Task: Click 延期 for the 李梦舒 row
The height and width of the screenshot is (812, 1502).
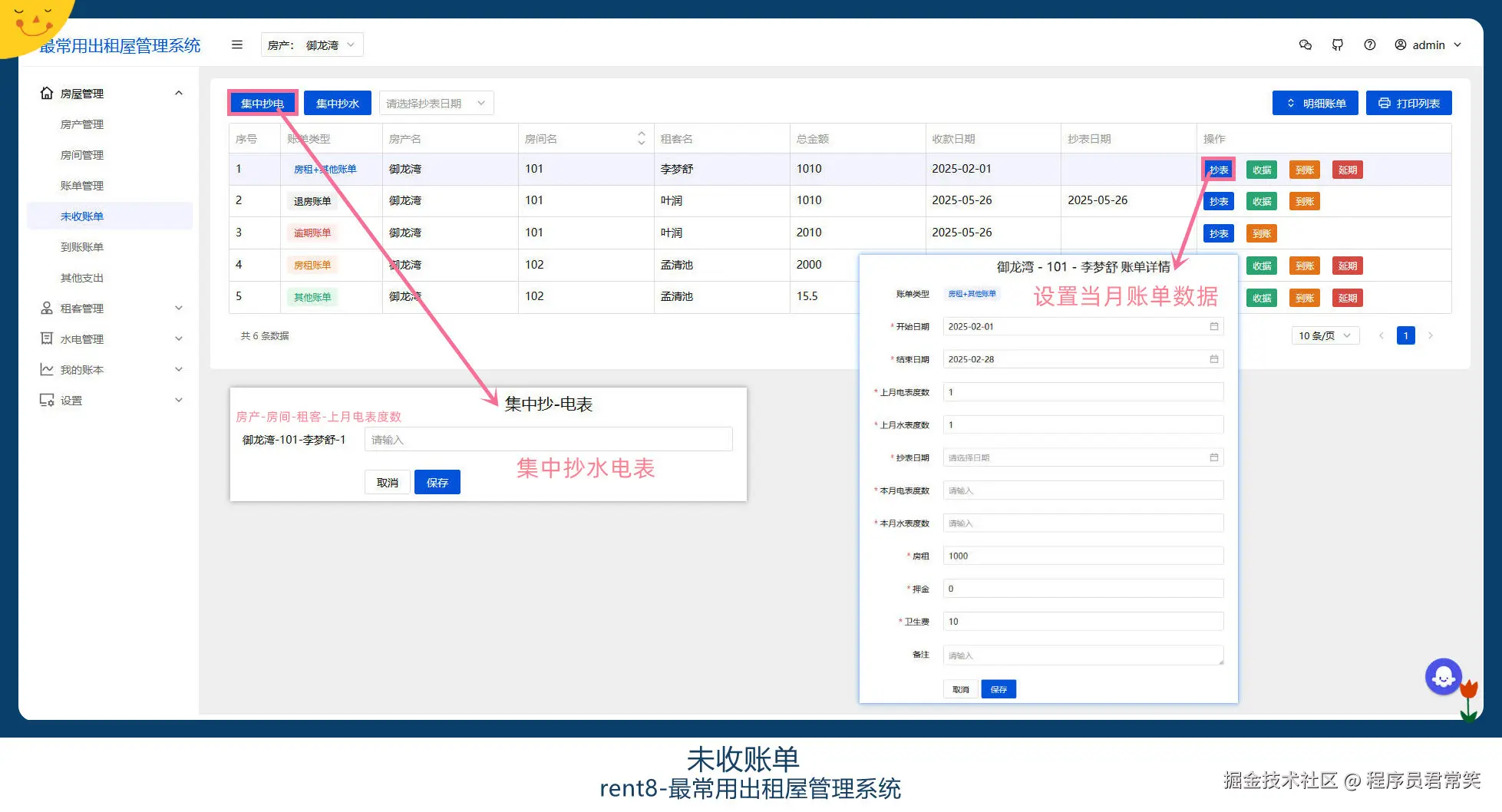Action: (1348, 170)
